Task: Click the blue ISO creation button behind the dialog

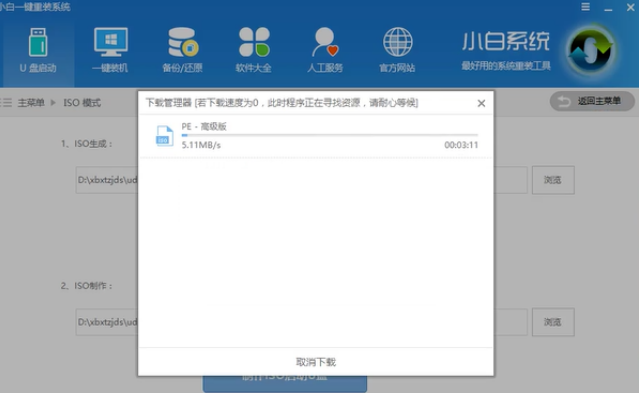Action: (x=285, y=383)
